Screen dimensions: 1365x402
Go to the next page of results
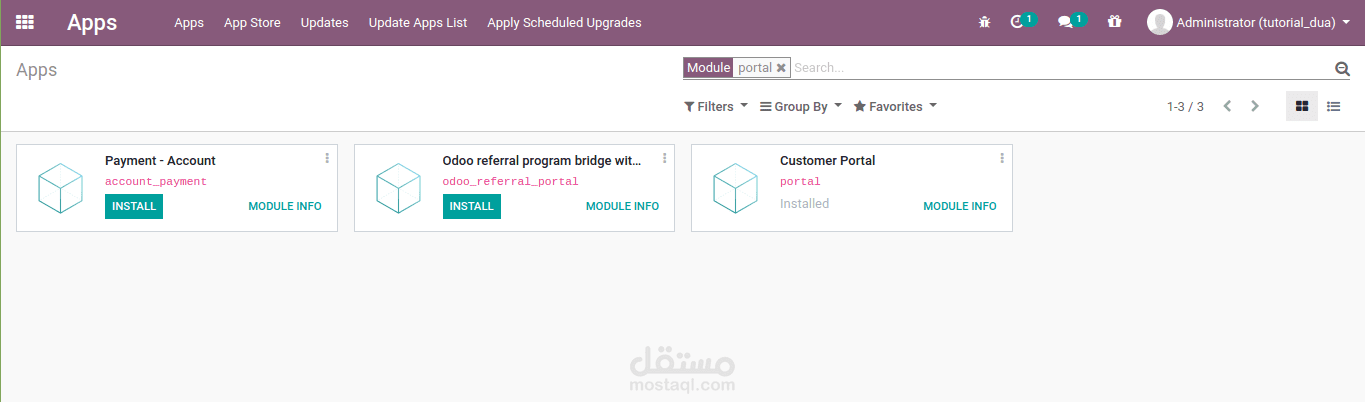click(1255, 106)
